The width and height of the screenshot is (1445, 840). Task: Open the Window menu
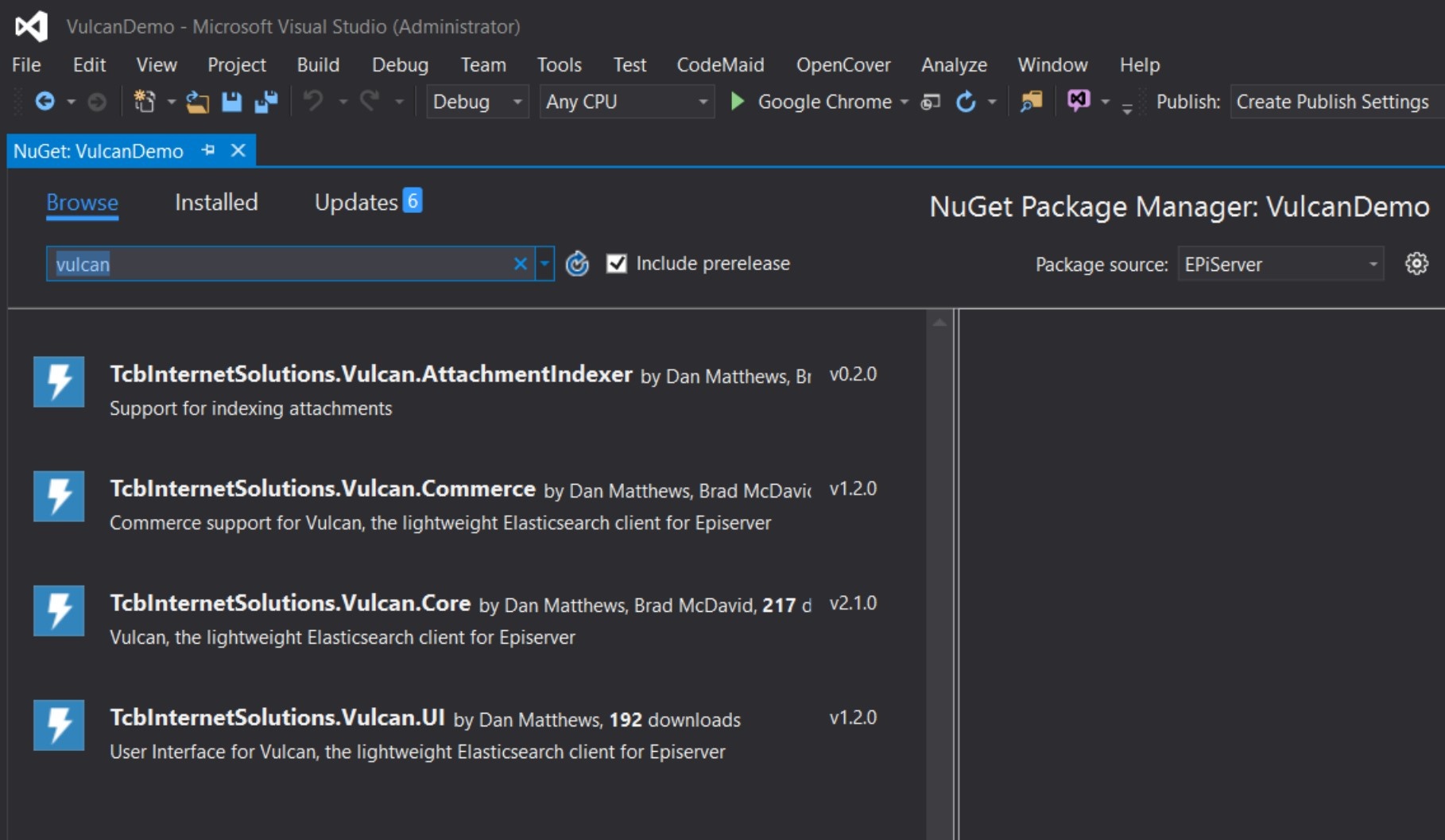1052,64
